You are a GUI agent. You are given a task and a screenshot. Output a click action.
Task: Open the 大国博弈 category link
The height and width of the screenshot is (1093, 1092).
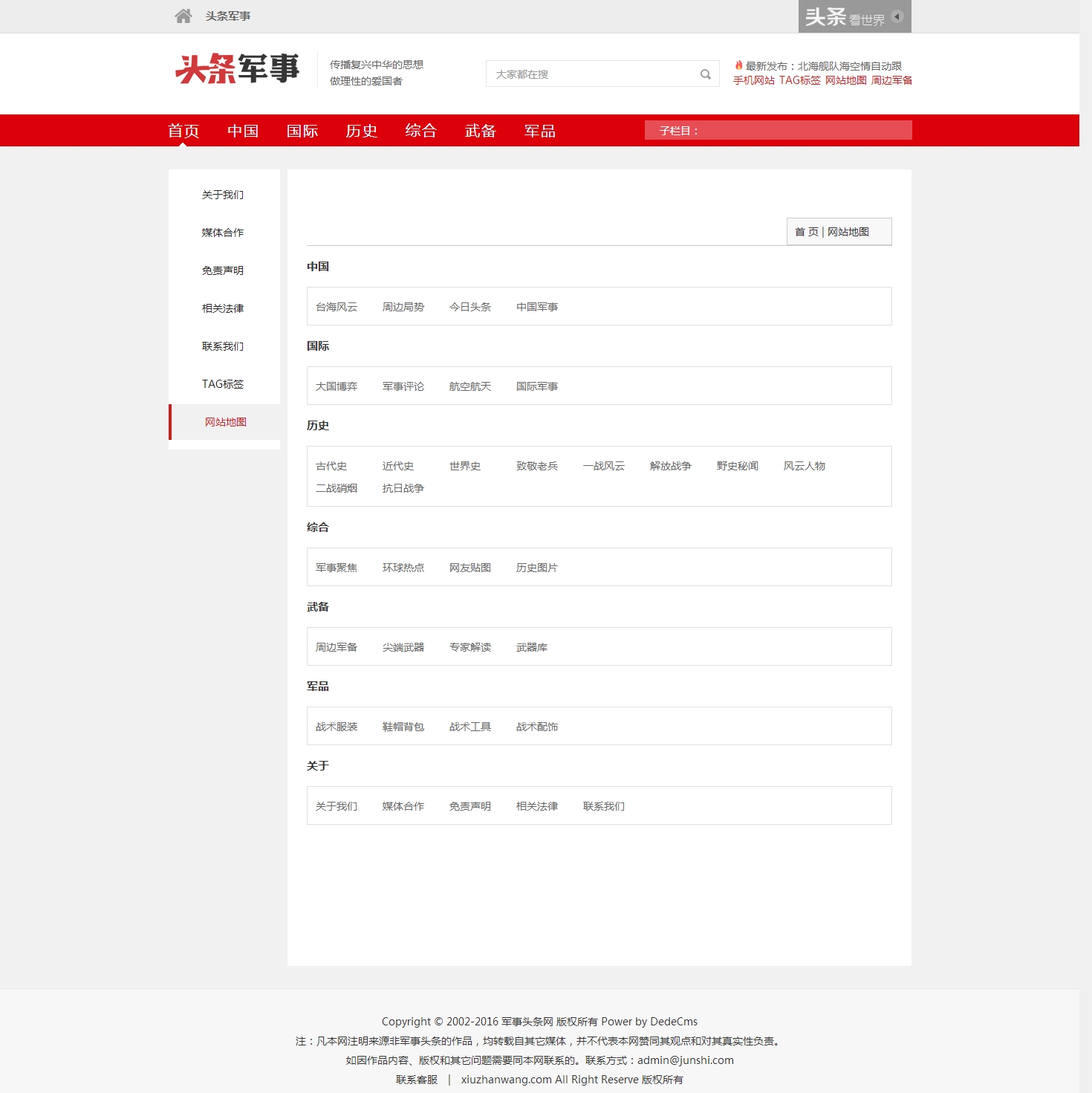pyautogui.click(x=337, y=386)
